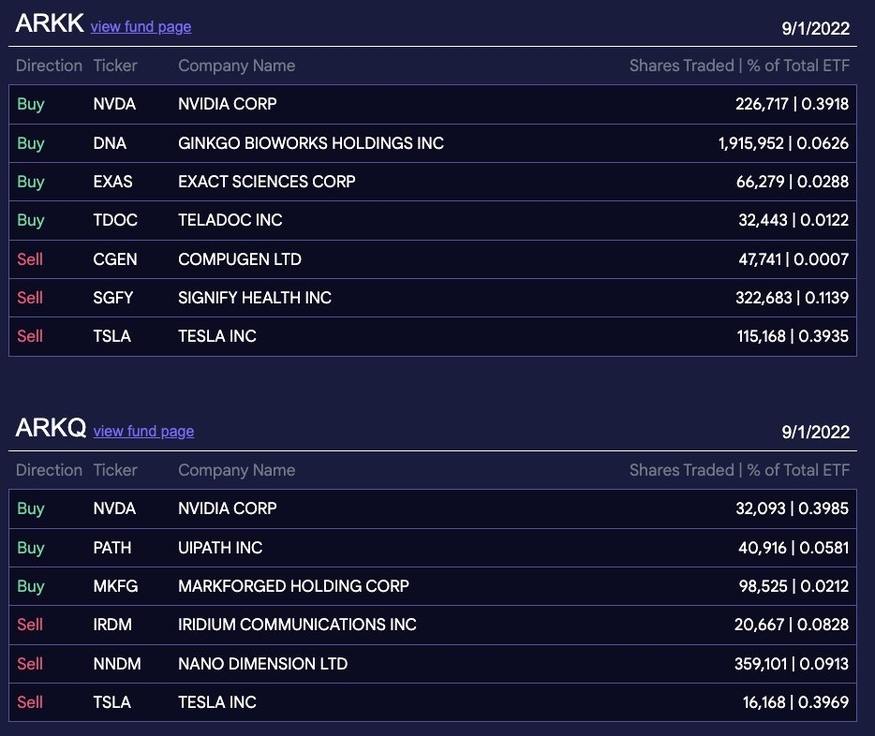Select the IRIDIUM COMMUNICATIONS INC row
Screen dimensions: 875x736
(x=432, y=625)
